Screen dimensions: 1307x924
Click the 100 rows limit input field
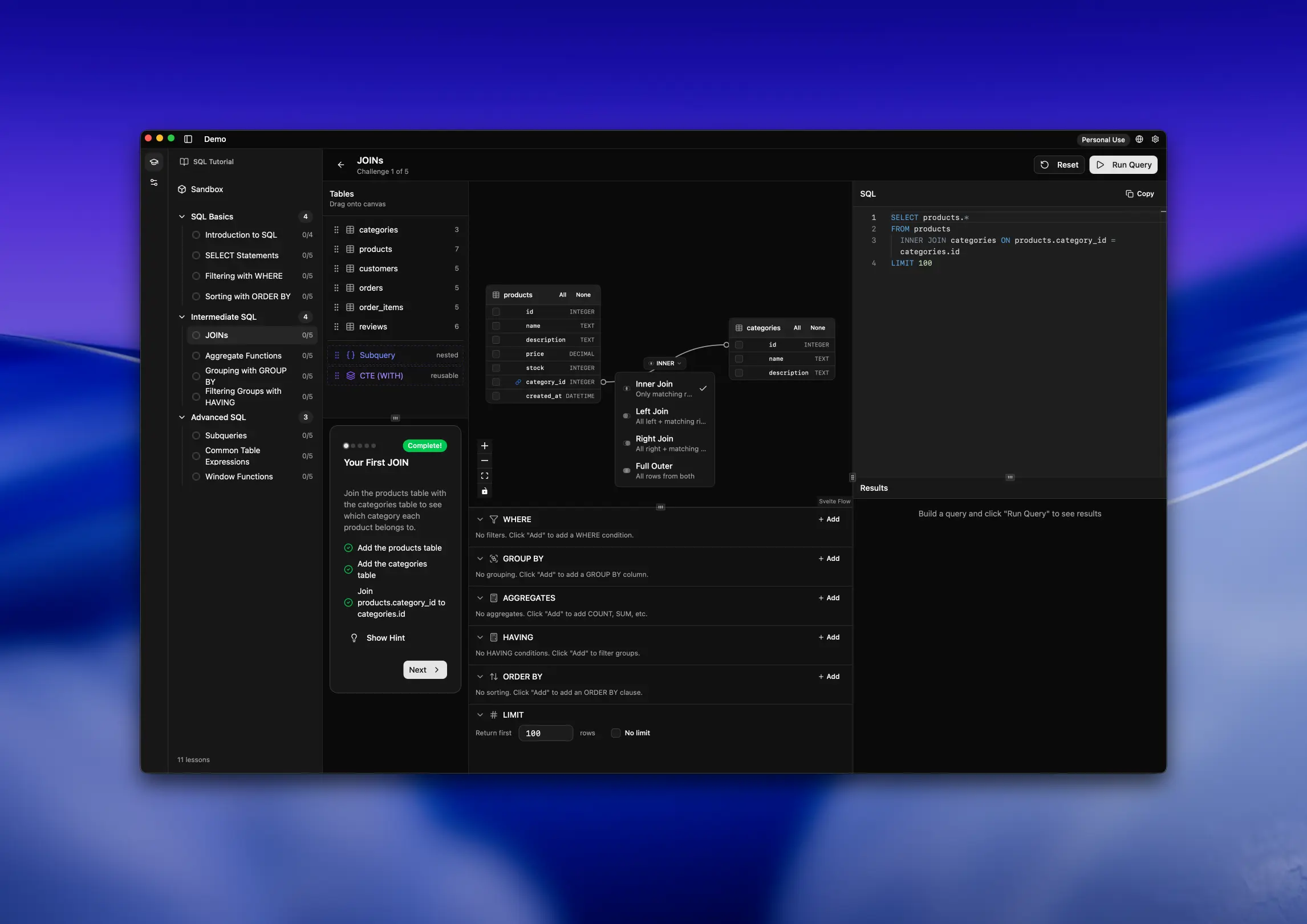pyautogui.click(x=545, y=733)
